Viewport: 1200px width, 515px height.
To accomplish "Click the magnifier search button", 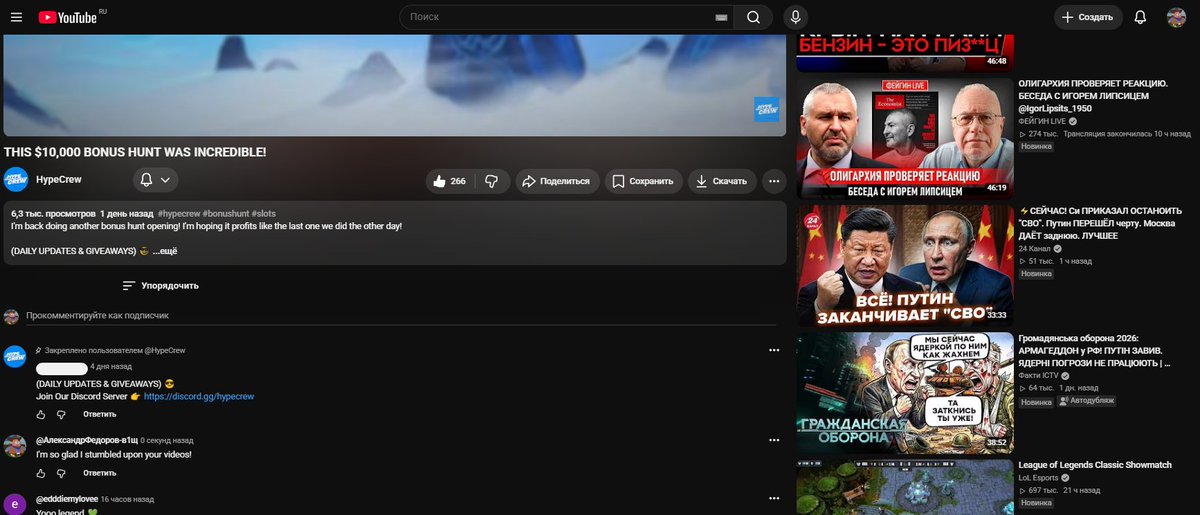I will (x=753, y=17).
